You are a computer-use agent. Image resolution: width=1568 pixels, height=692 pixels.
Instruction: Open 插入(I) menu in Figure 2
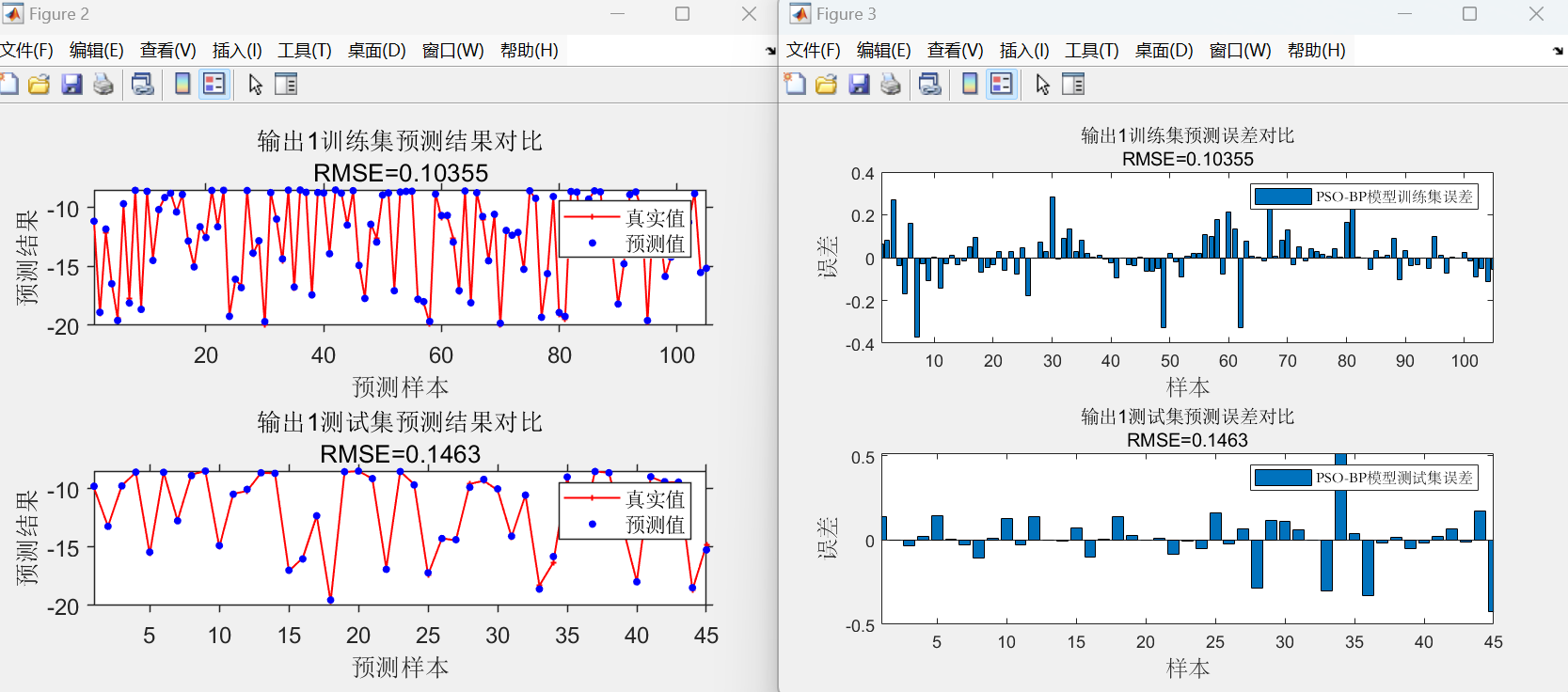pos(237,51)
